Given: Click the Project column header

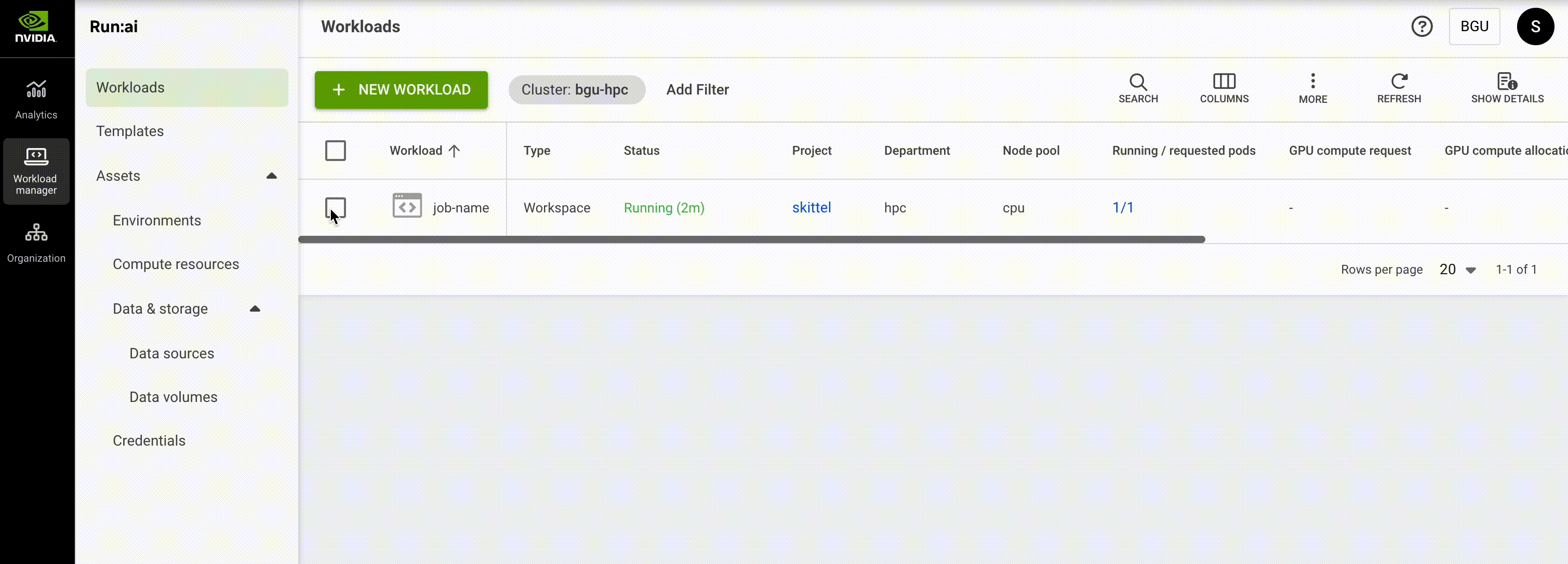Looking at the screenshot, I should pos(812,150).
